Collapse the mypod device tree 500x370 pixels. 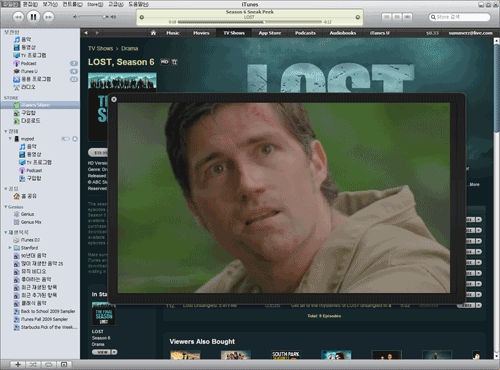coord(10,138)
